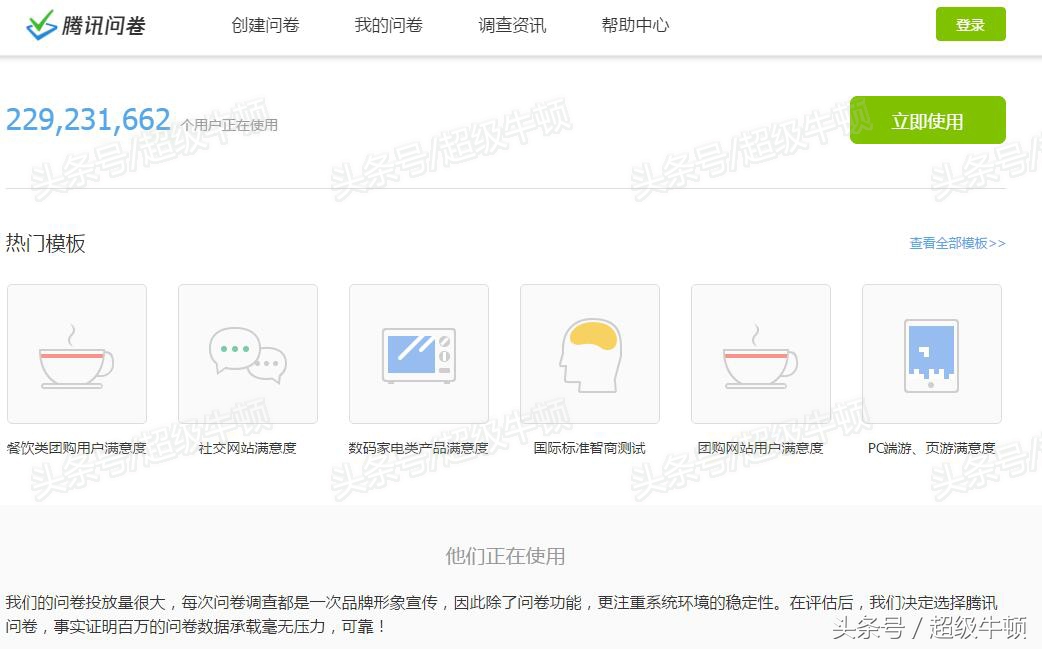The image size is (1042, 649).
Task: Click the 229,231,662 user count figure
Action: pyautogui.click(x=88, y=119)
